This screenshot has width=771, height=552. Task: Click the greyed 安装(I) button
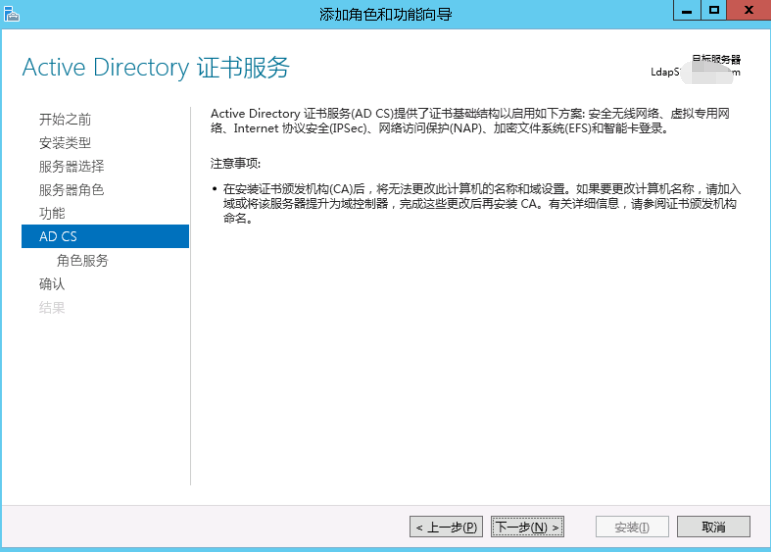(x=632, y=527)
